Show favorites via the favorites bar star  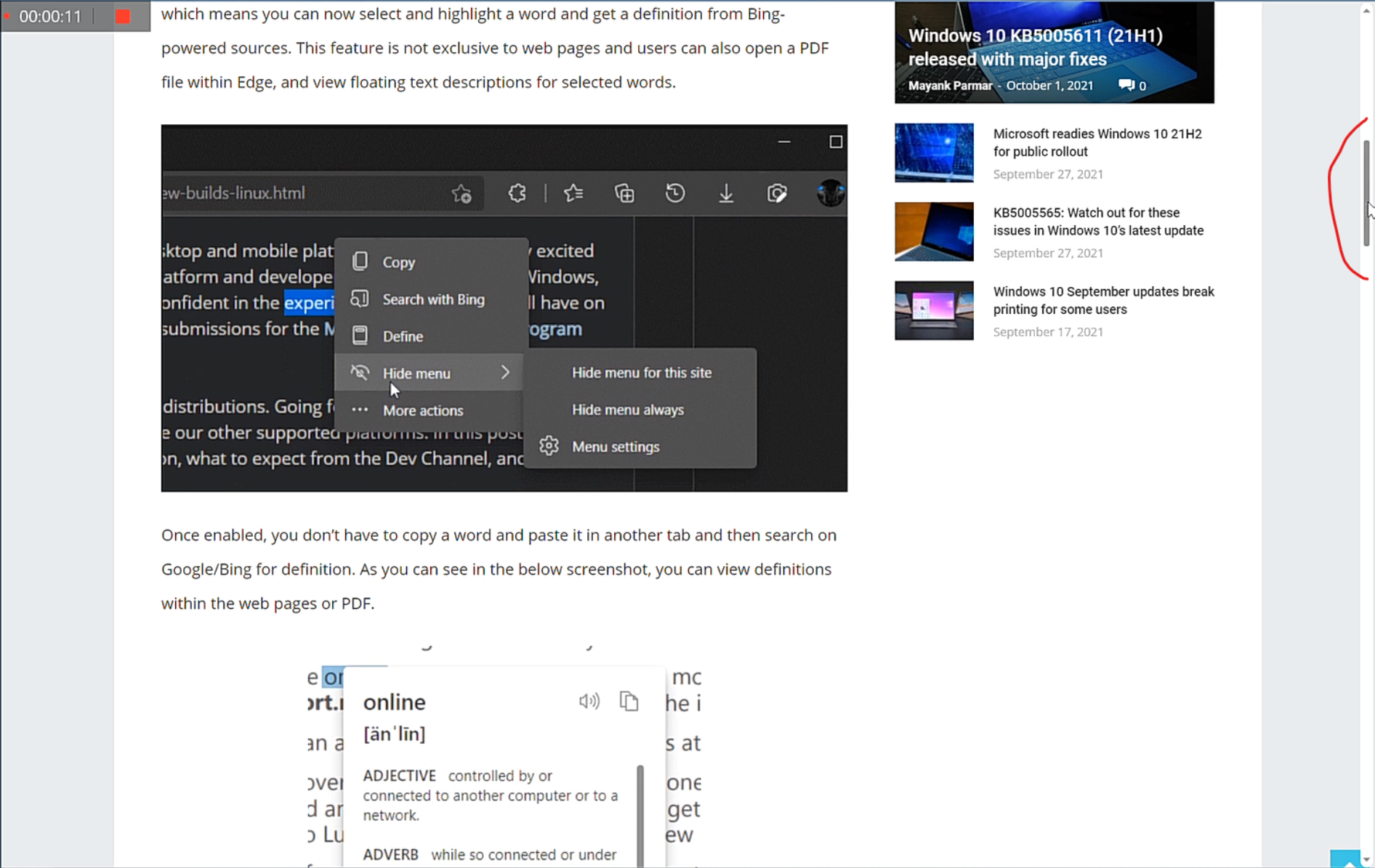pyautogui.click(x=573, y=193)
